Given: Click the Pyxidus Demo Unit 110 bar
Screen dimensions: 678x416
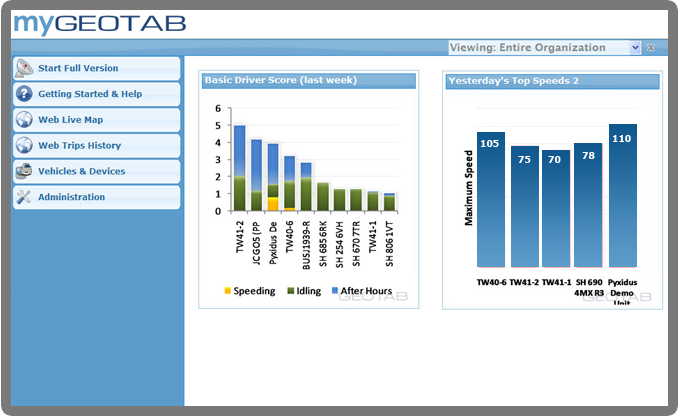Looking at the screenshot, I should [x=622, y=196].
